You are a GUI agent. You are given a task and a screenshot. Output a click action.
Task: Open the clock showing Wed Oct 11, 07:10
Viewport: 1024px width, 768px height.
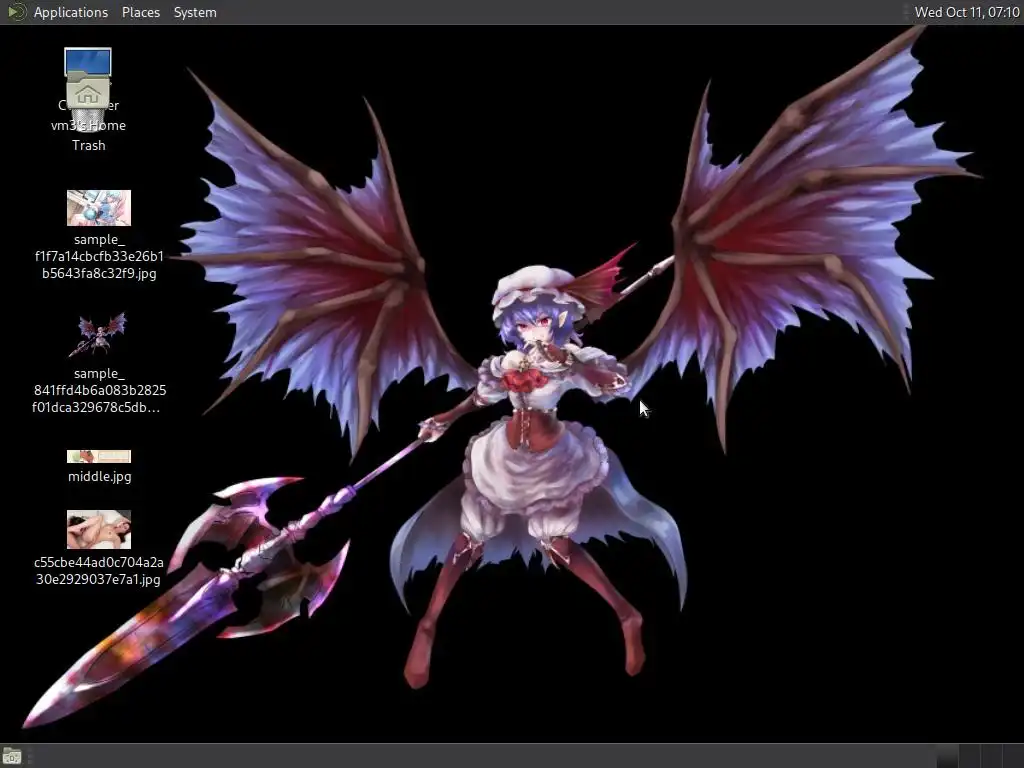(x=967, y=12)
